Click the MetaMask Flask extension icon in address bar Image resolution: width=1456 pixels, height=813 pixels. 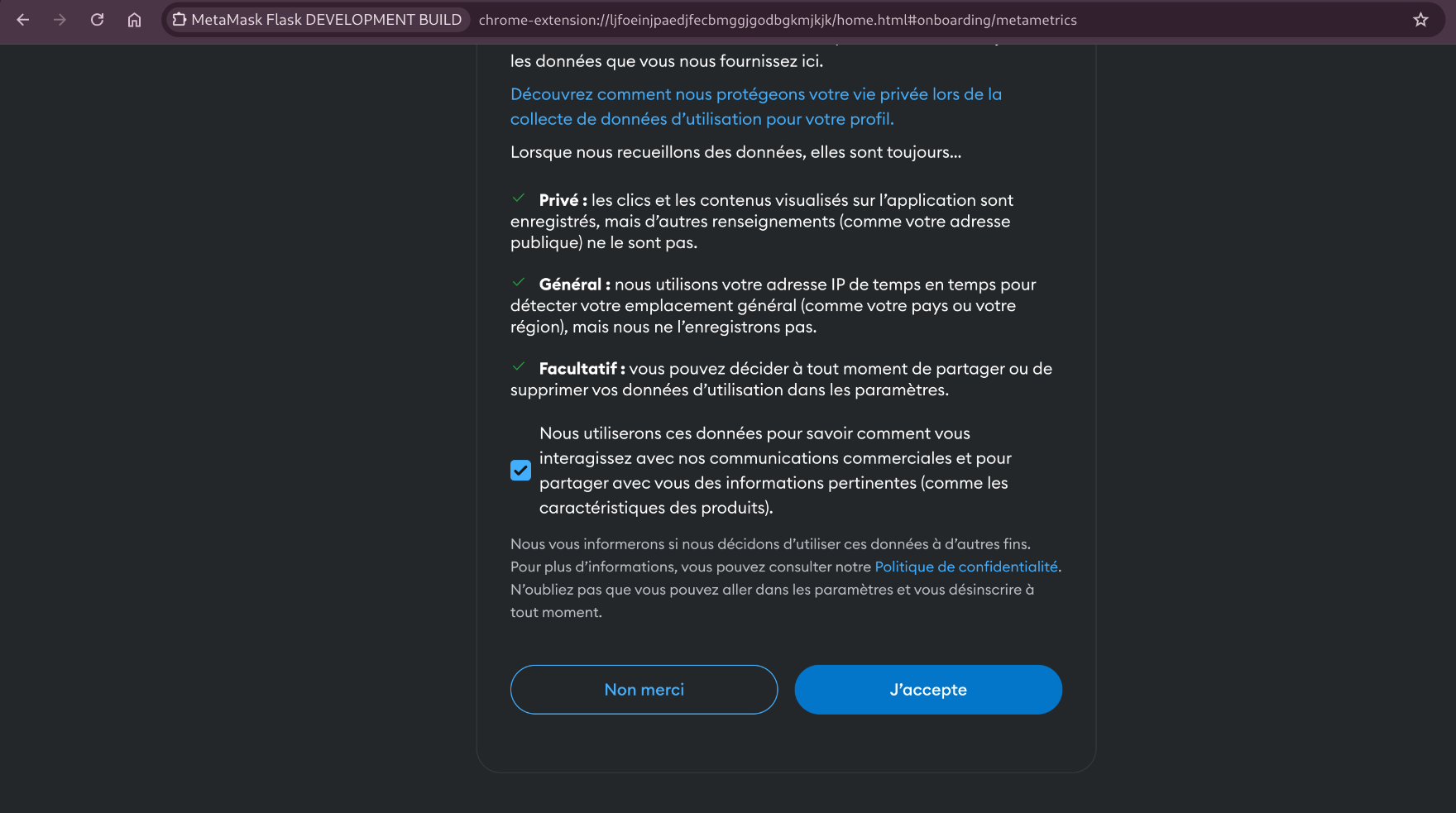(x=179, y=19)
